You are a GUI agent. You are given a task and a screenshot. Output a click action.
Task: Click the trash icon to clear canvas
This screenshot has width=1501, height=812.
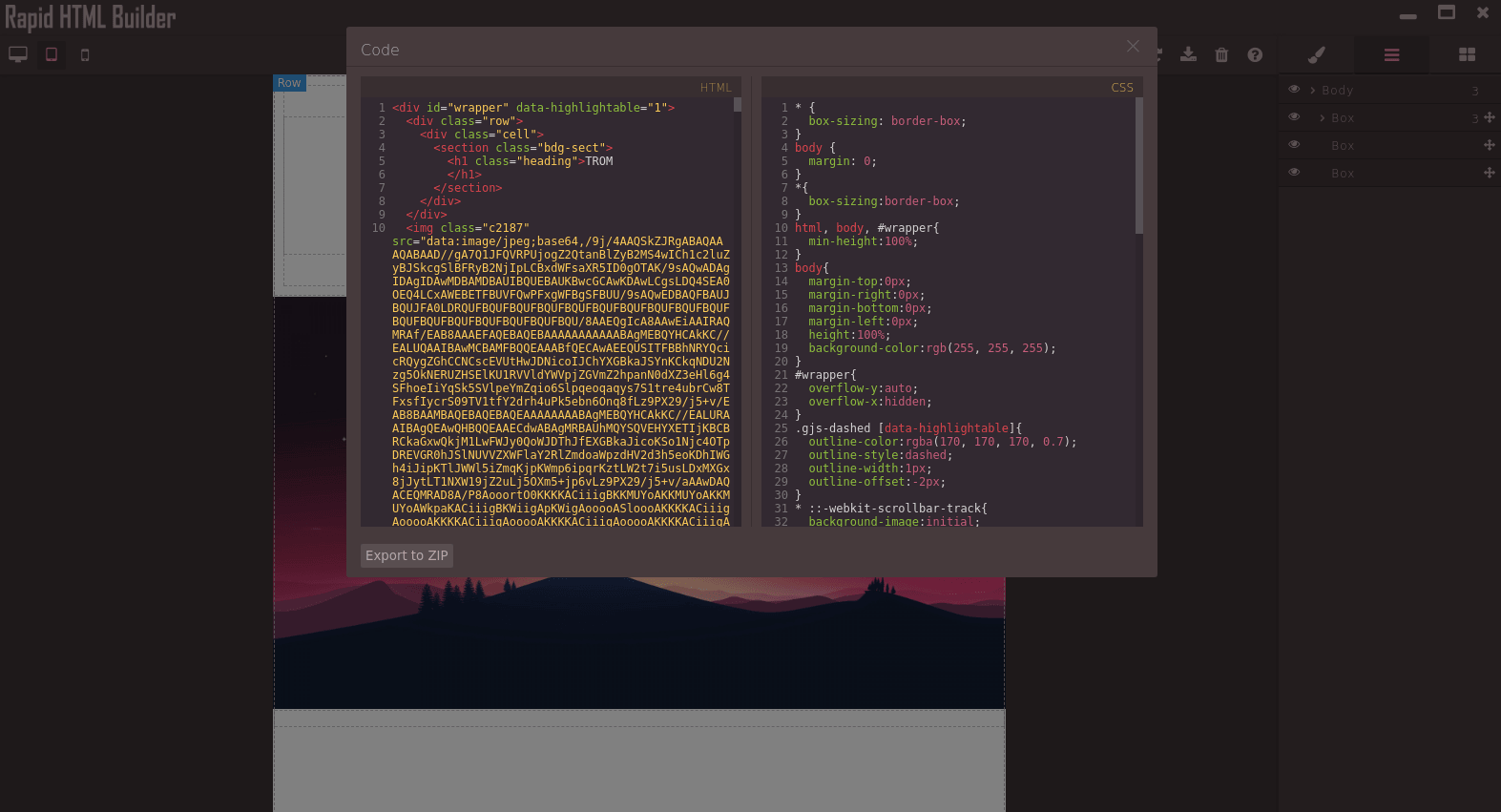pyautogui.click(x=1221, y=54)
